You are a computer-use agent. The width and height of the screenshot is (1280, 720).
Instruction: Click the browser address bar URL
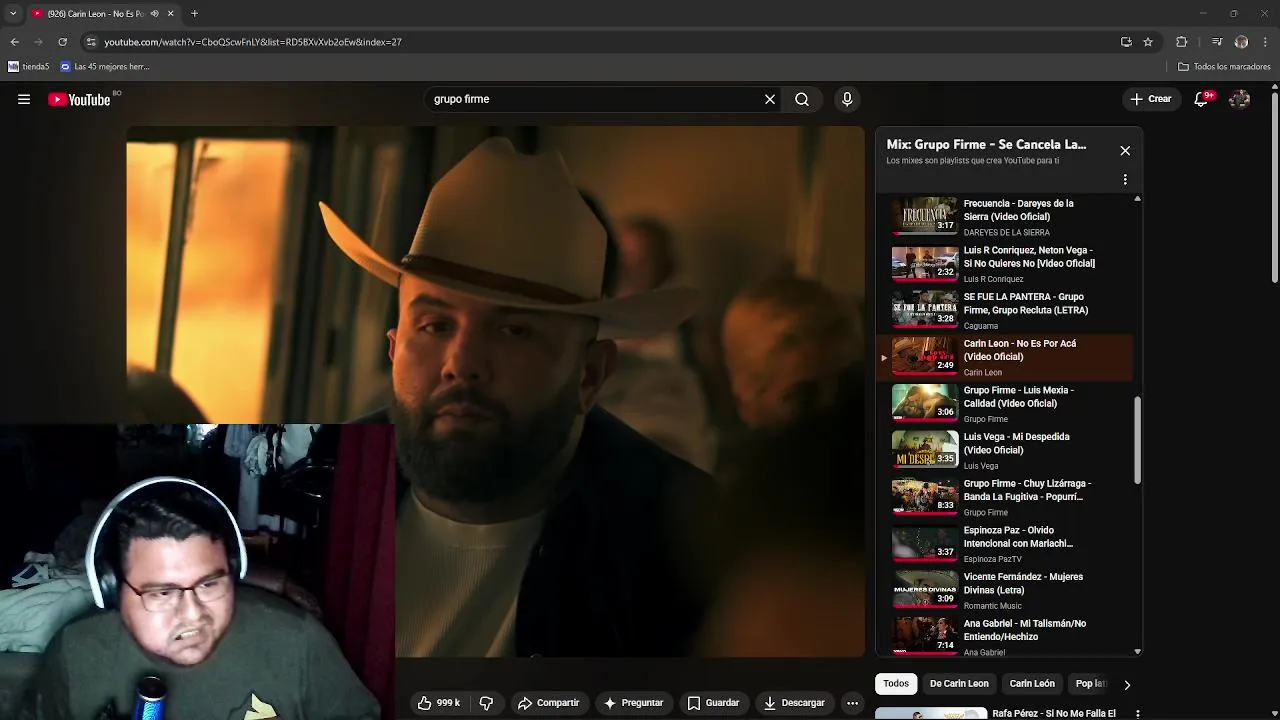[253, 42]
